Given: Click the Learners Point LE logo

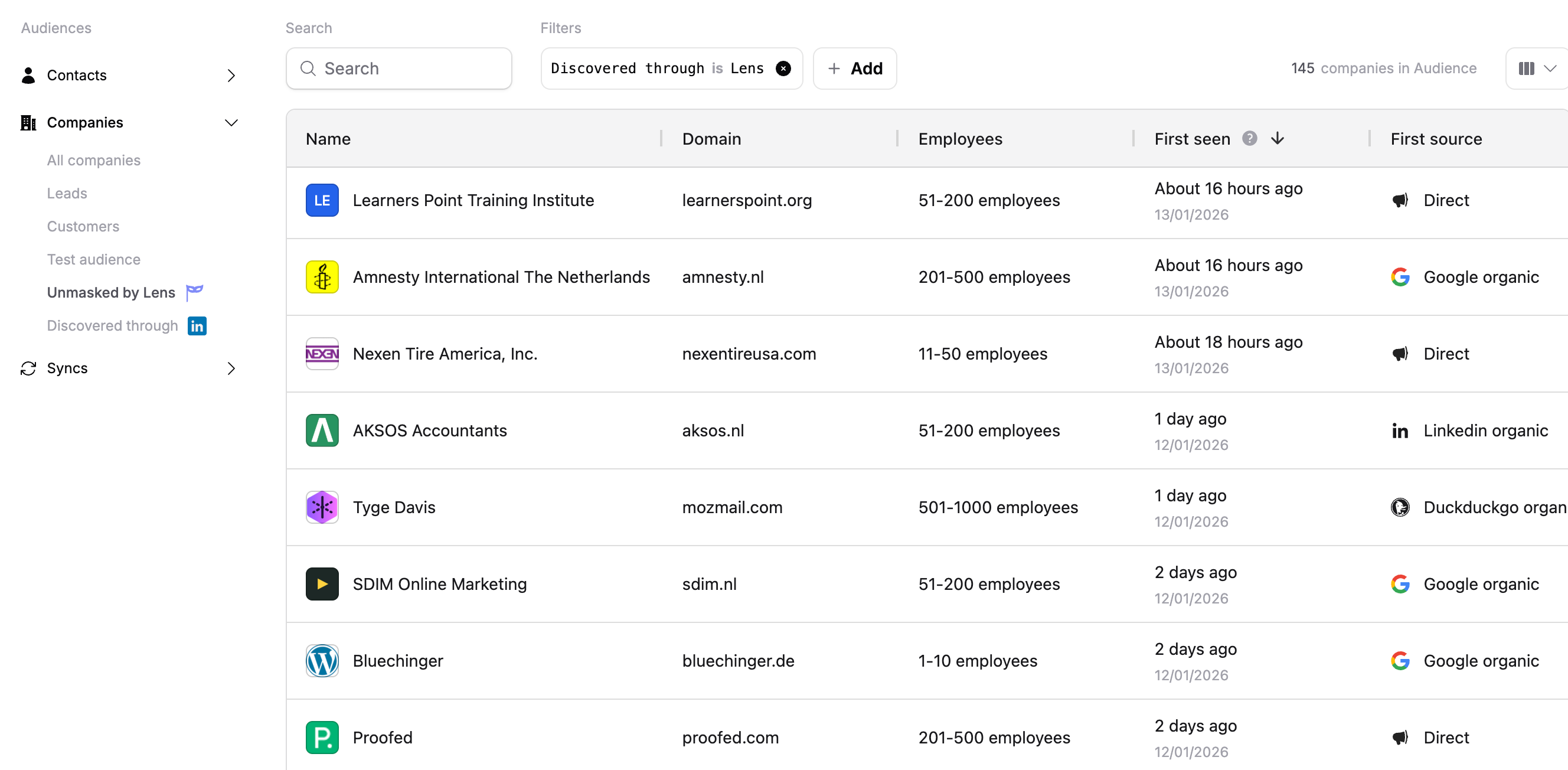Looking at the screenshot, I should 322,200.
